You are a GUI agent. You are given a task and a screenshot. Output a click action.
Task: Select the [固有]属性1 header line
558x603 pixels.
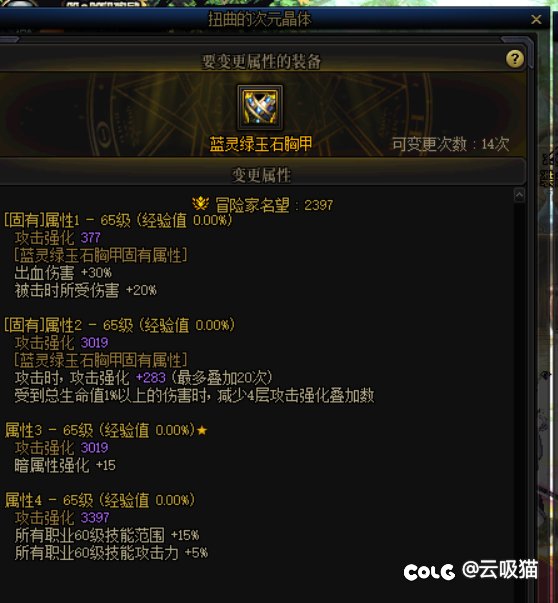(118, 220)
